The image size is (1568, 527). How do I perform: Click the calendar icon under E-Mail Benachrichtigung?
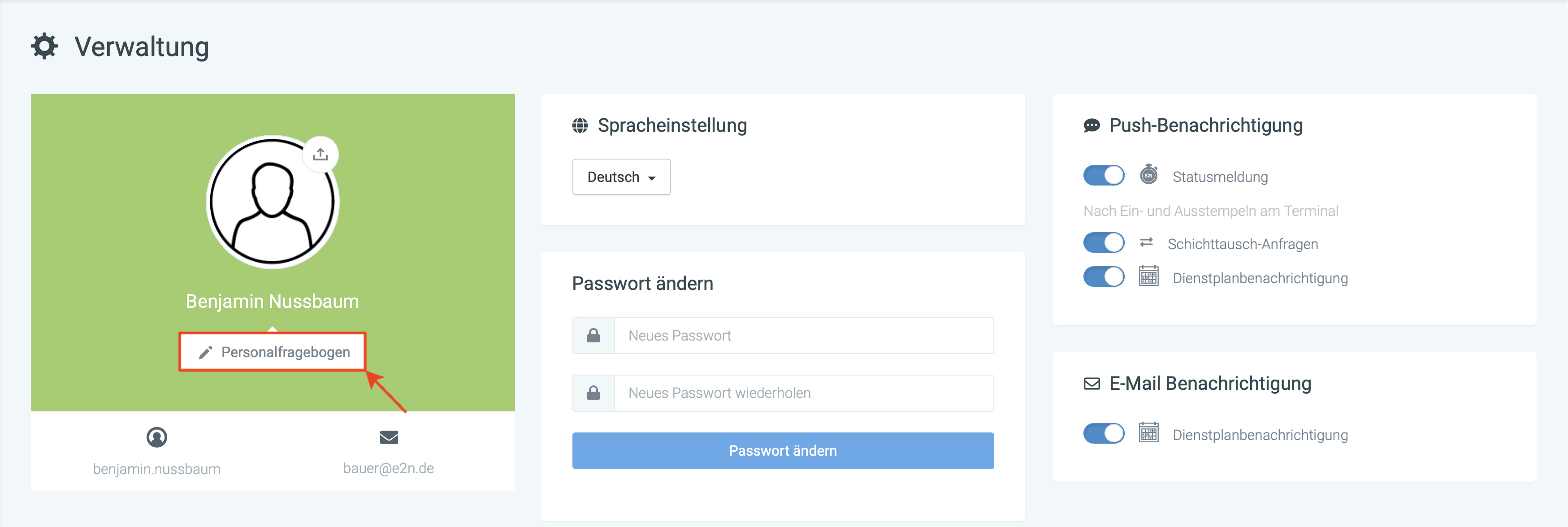click(1148, 433)
